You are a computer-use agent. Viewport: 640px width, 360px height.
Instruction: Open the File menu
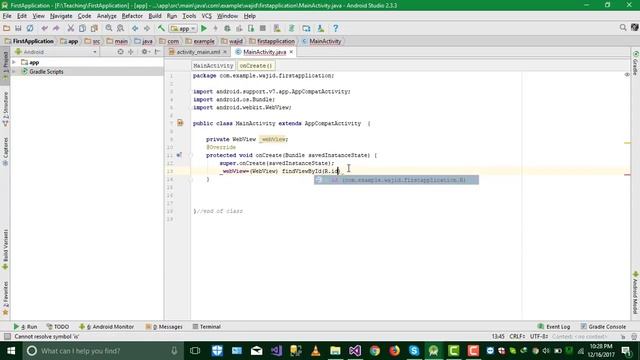coord(7,16)
